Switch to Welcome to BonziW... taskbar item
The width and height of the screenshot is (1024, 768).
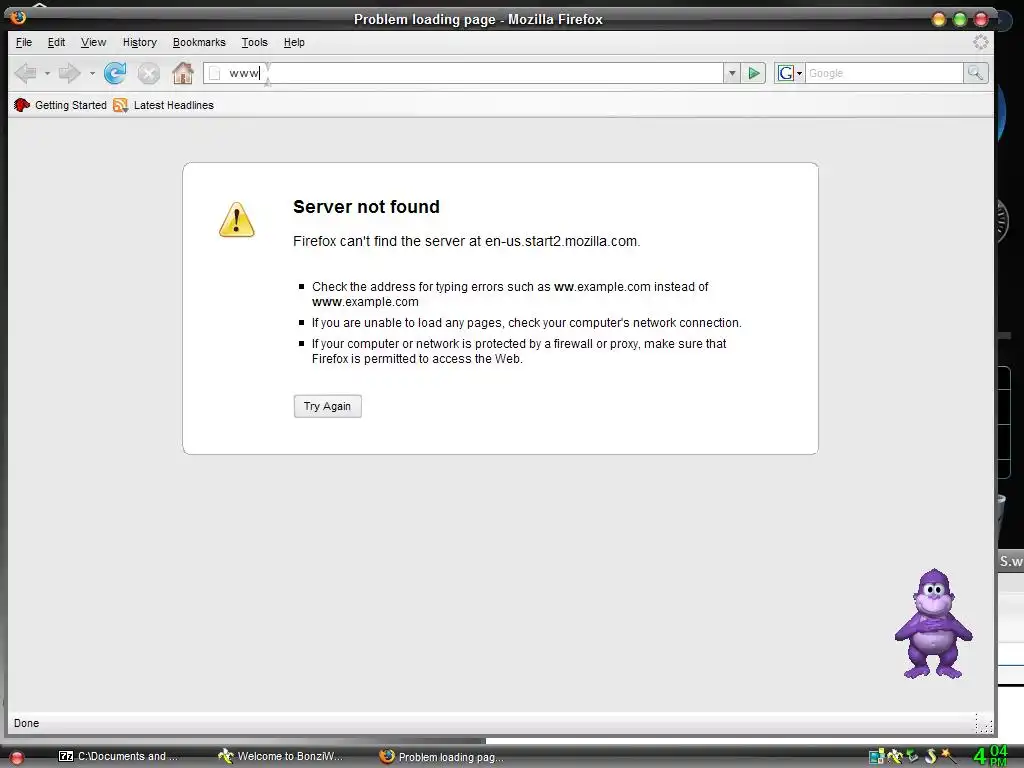[x=281, y=756]
